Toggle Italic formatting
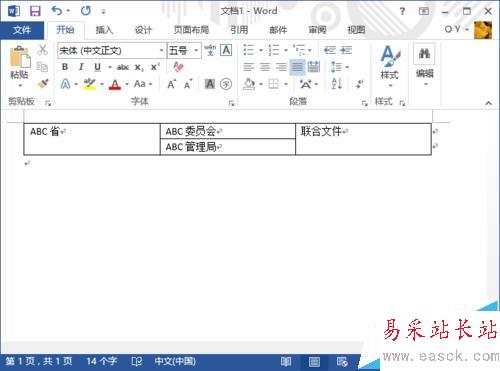 pos(81,67)
